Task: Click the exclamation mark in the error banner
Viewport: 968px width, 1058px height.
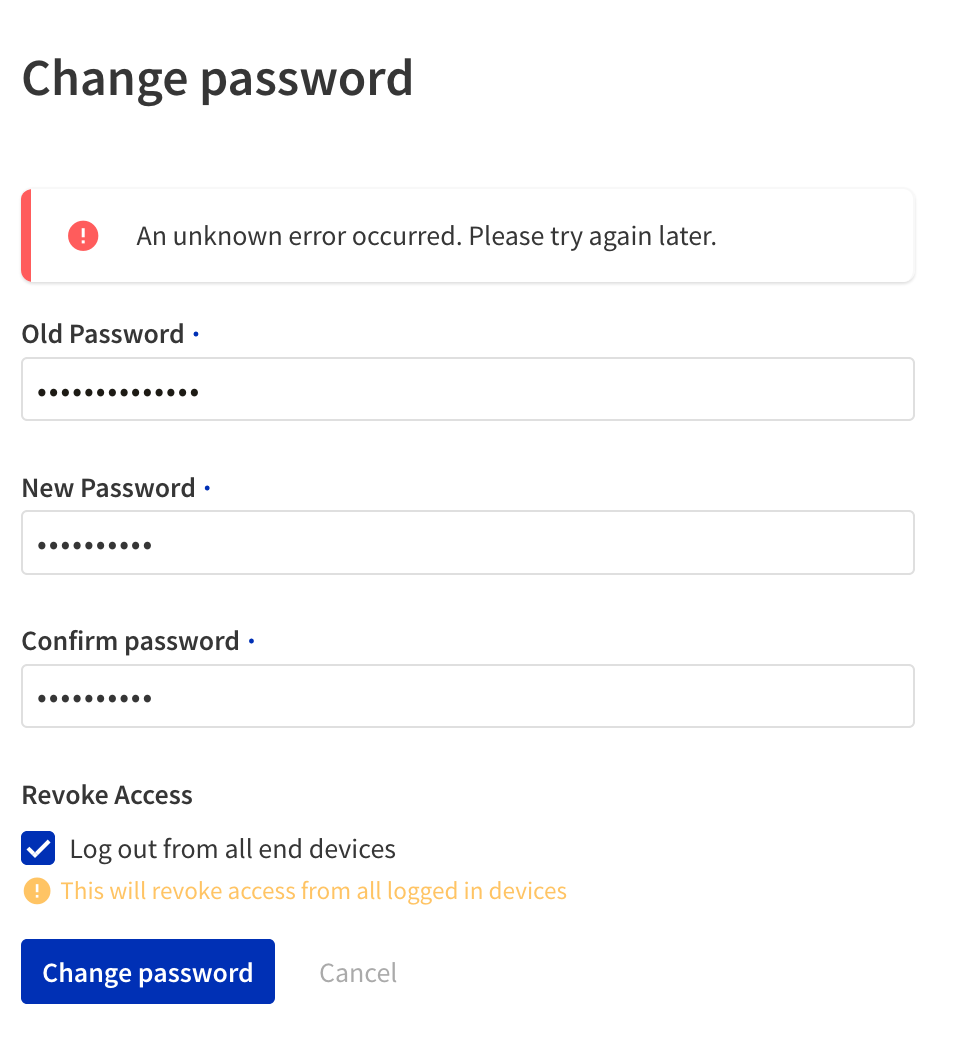Action: 83,235
